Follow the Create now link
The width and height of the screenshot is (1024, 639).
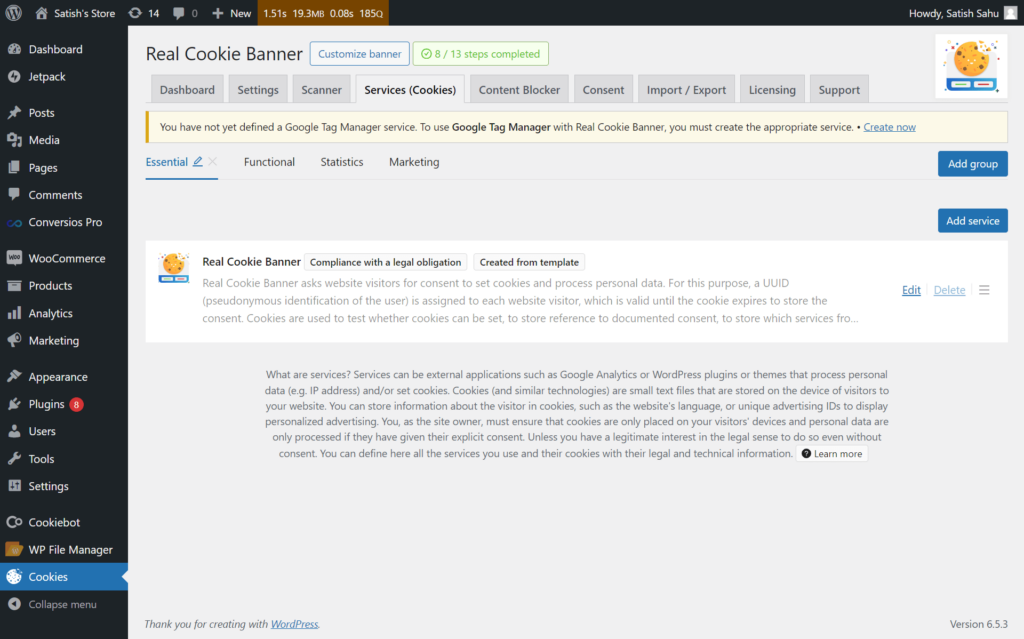(889, 127)
